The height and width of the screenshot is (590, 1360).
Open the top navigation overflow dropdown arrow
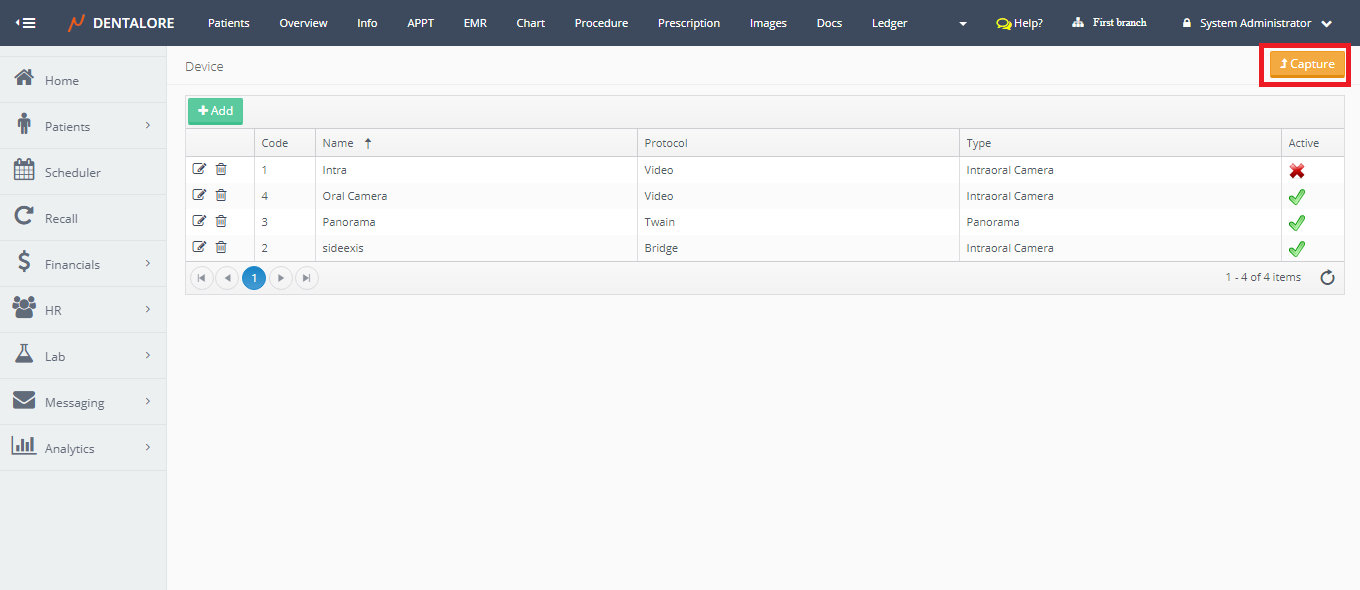click(962, 24)
